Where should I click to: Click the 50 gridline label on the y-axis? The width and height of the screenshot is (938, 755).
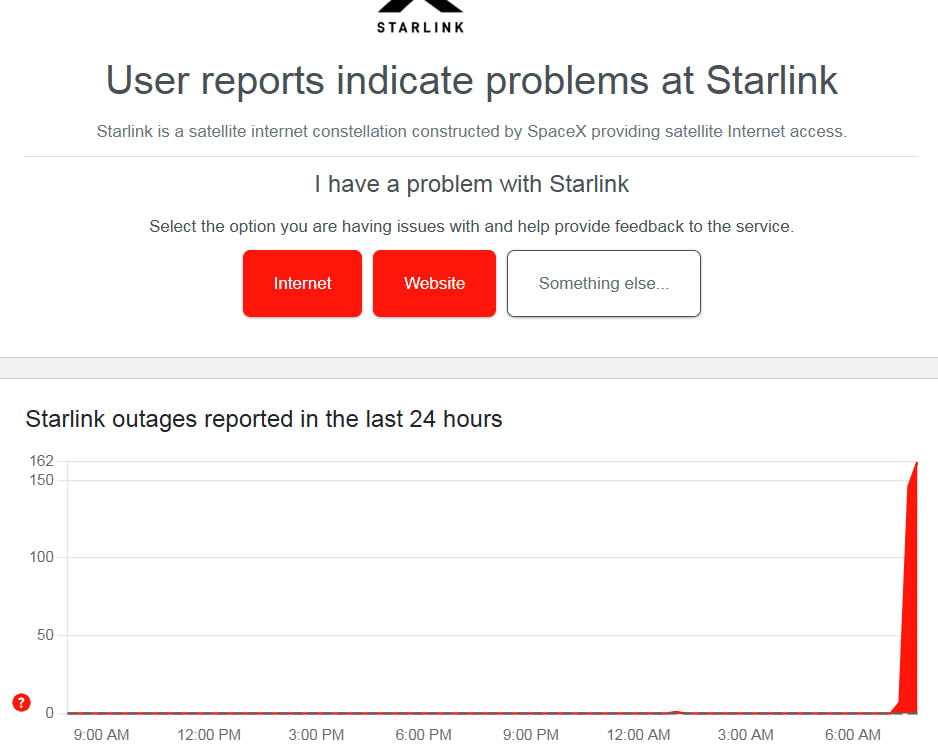(x=45, y=635)
